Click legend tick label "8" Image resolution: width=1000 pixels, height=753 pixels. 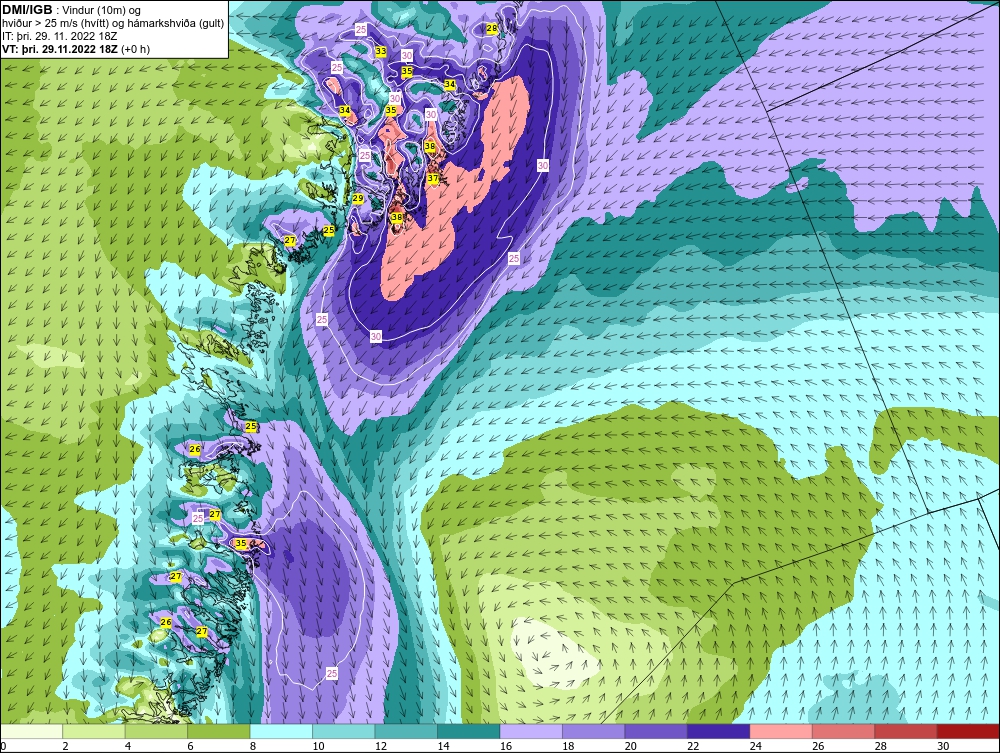point(253,746)
